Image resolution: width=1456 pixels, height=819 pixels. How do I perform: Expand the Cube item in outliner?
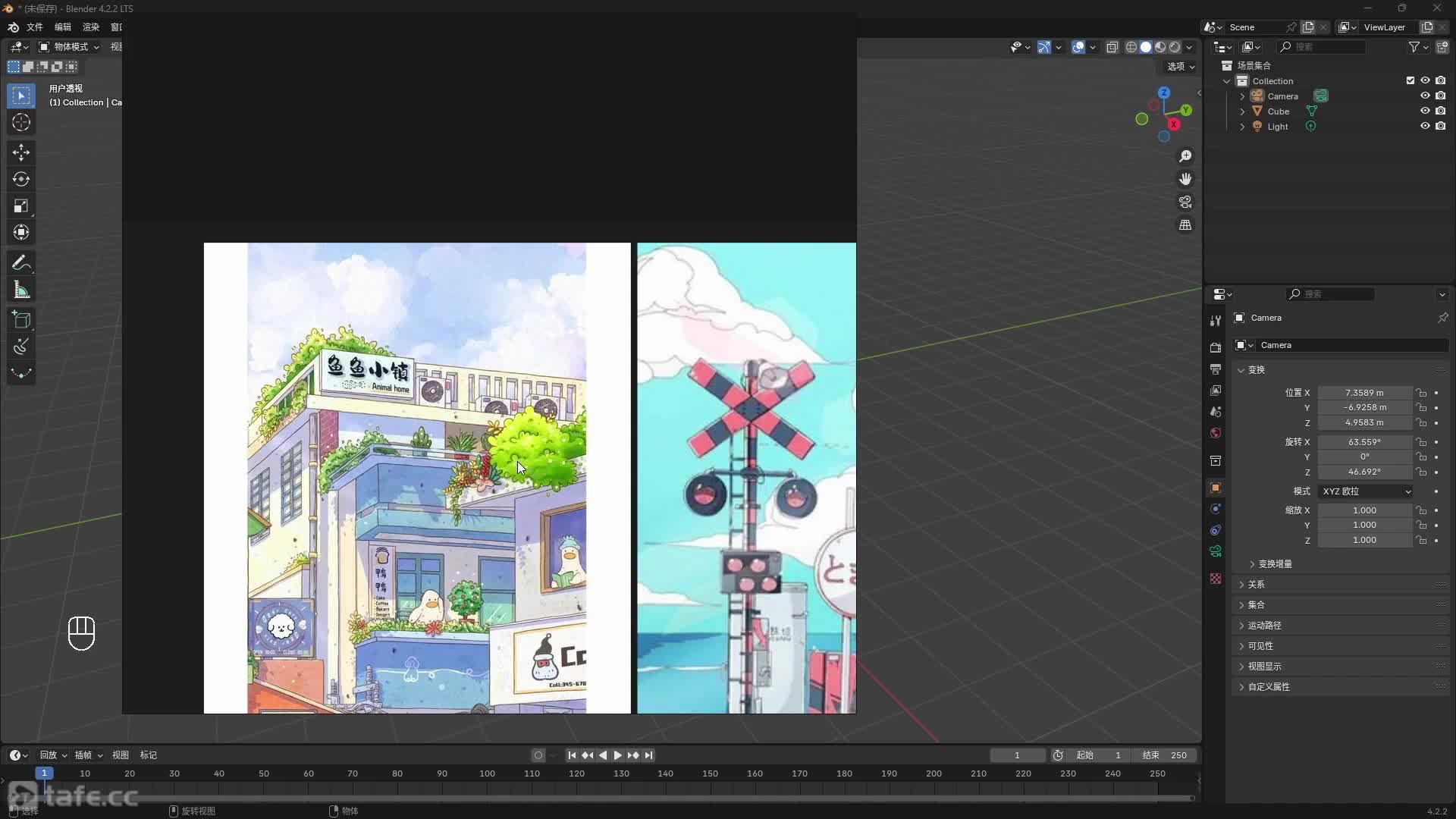click(1242, 111)
